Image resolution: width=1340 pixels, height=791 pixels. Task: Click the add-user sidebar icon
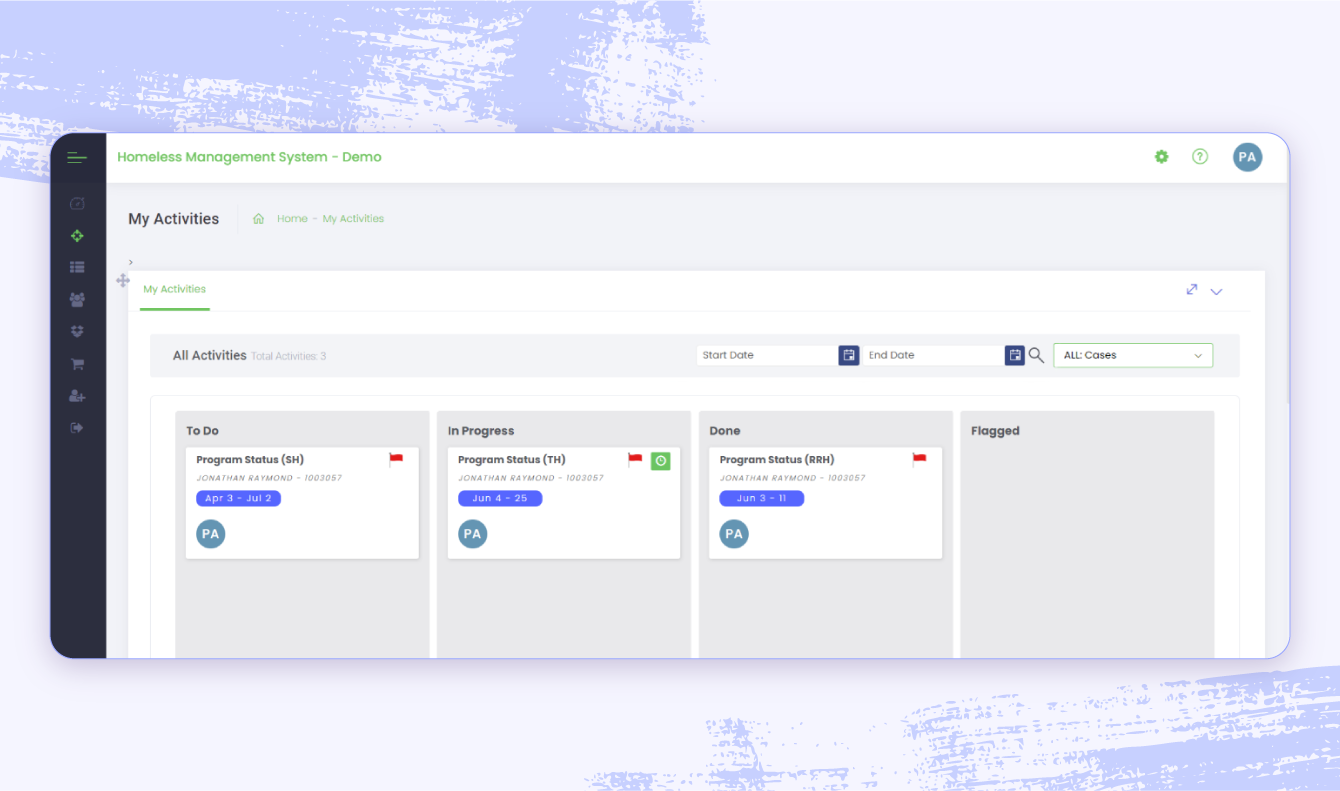[x=77, y=396]
